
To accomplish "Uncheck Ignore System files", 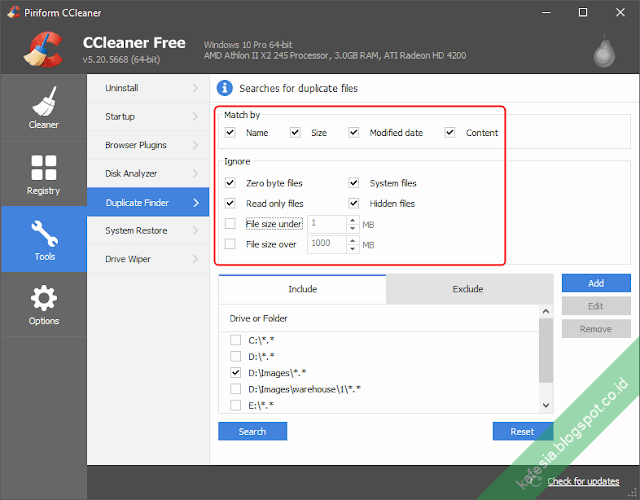I will coord(353,182).
